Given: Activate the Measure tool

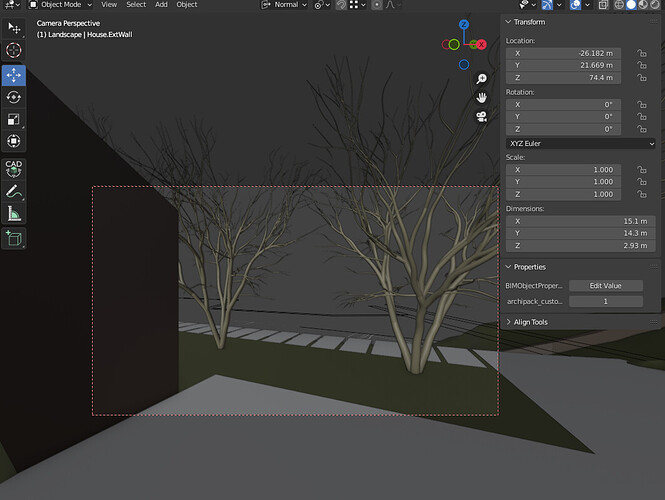Looking at the screenshot, I should tap(14, 213).
